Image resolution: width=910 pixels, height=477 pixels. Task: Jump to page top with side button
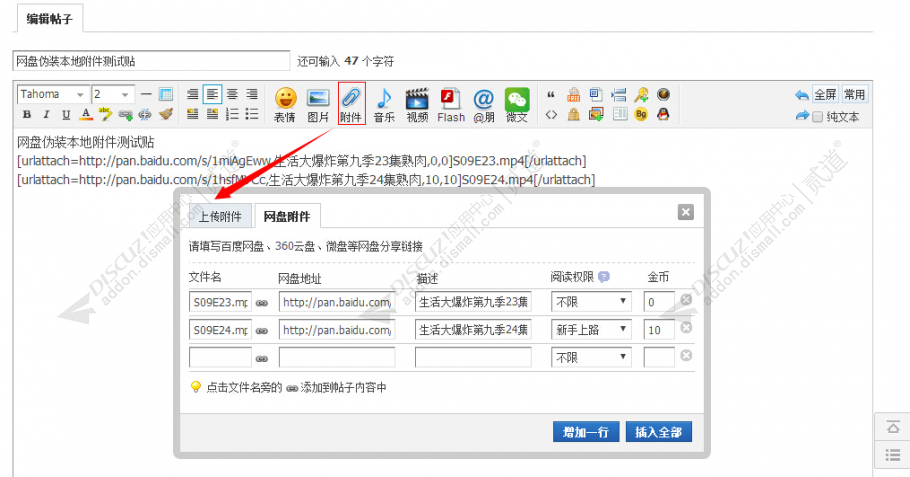893,428
